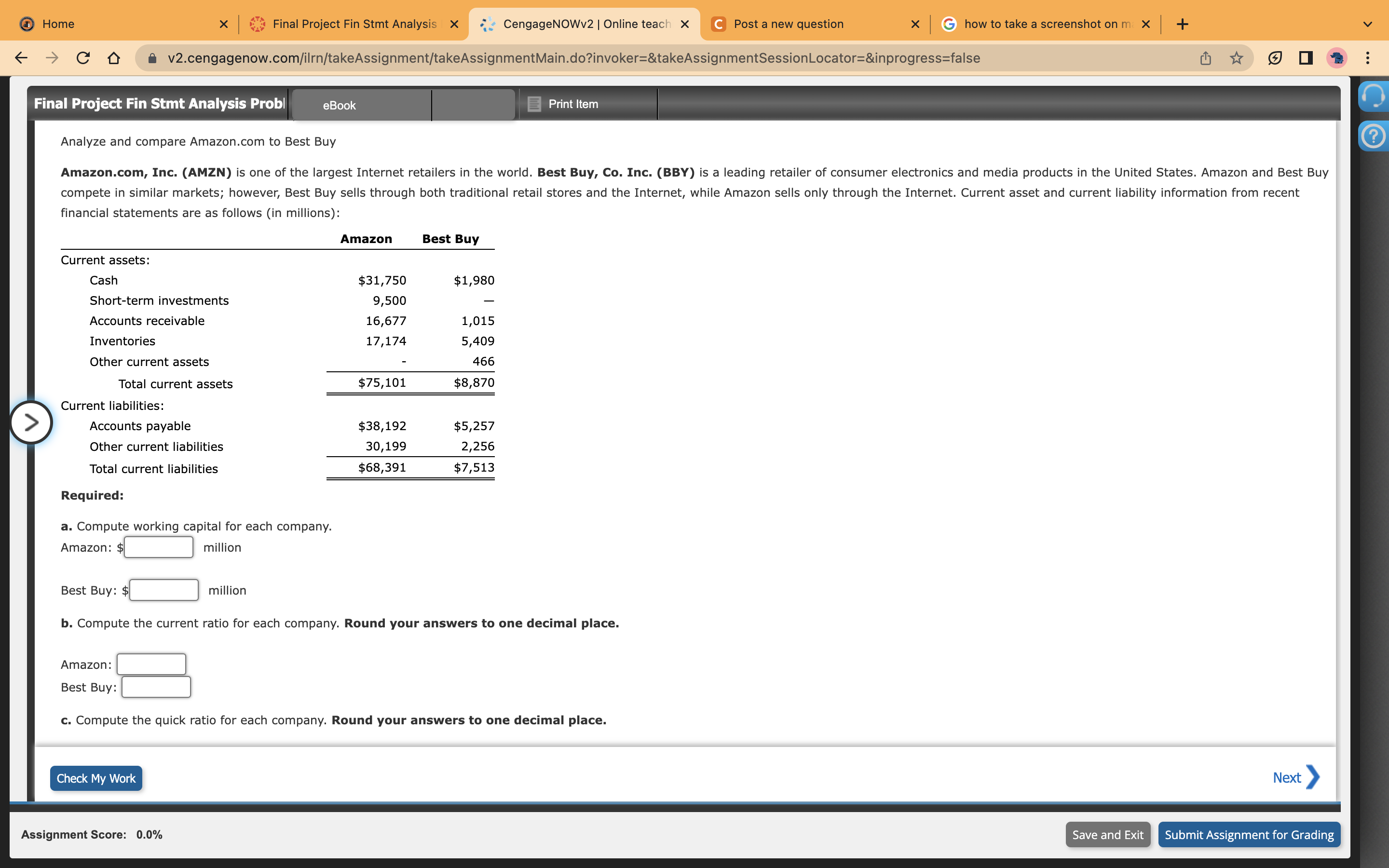Close the Post a new question tab
1389x868 pixels.
coord(915,24)
